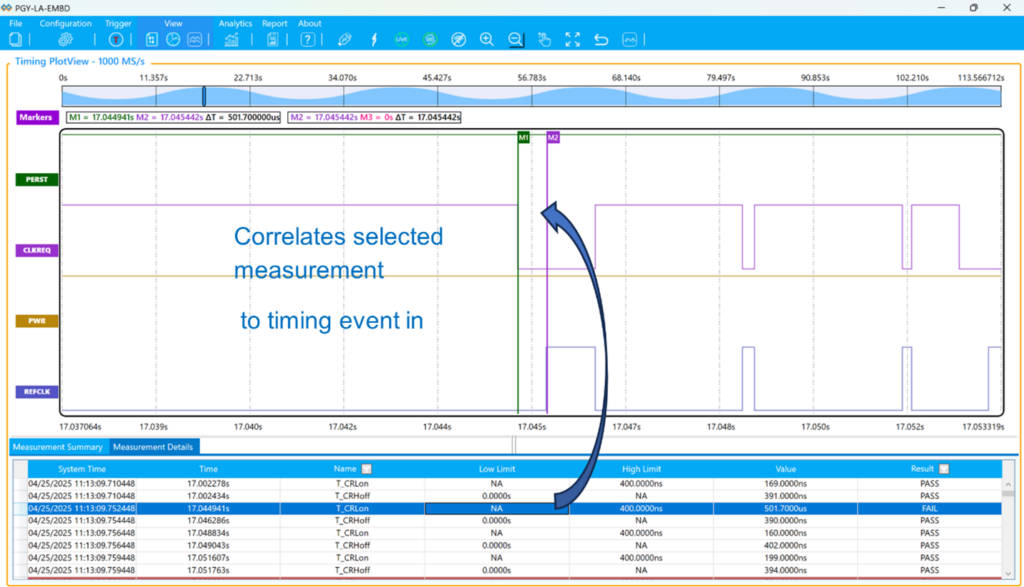Open the help question mark icon
The height and width of the screenshot is (587, 1024).
(x=308, y=40)
